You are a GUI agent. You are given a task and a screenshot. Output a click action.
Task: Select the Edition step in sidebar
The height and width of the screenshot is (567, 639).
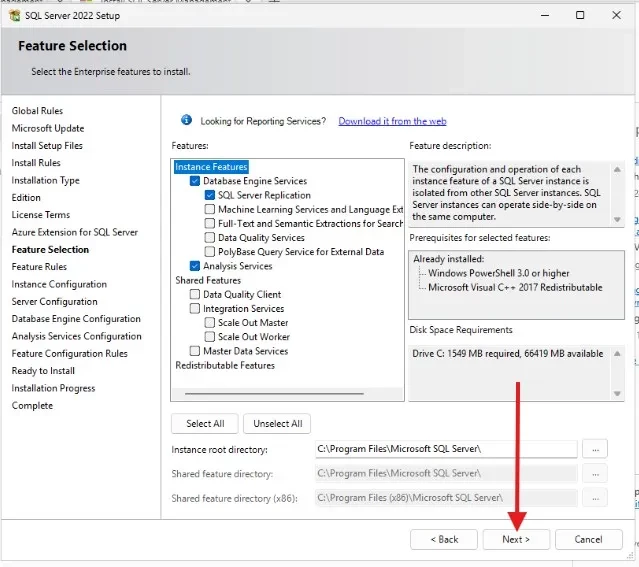[26, 198]
